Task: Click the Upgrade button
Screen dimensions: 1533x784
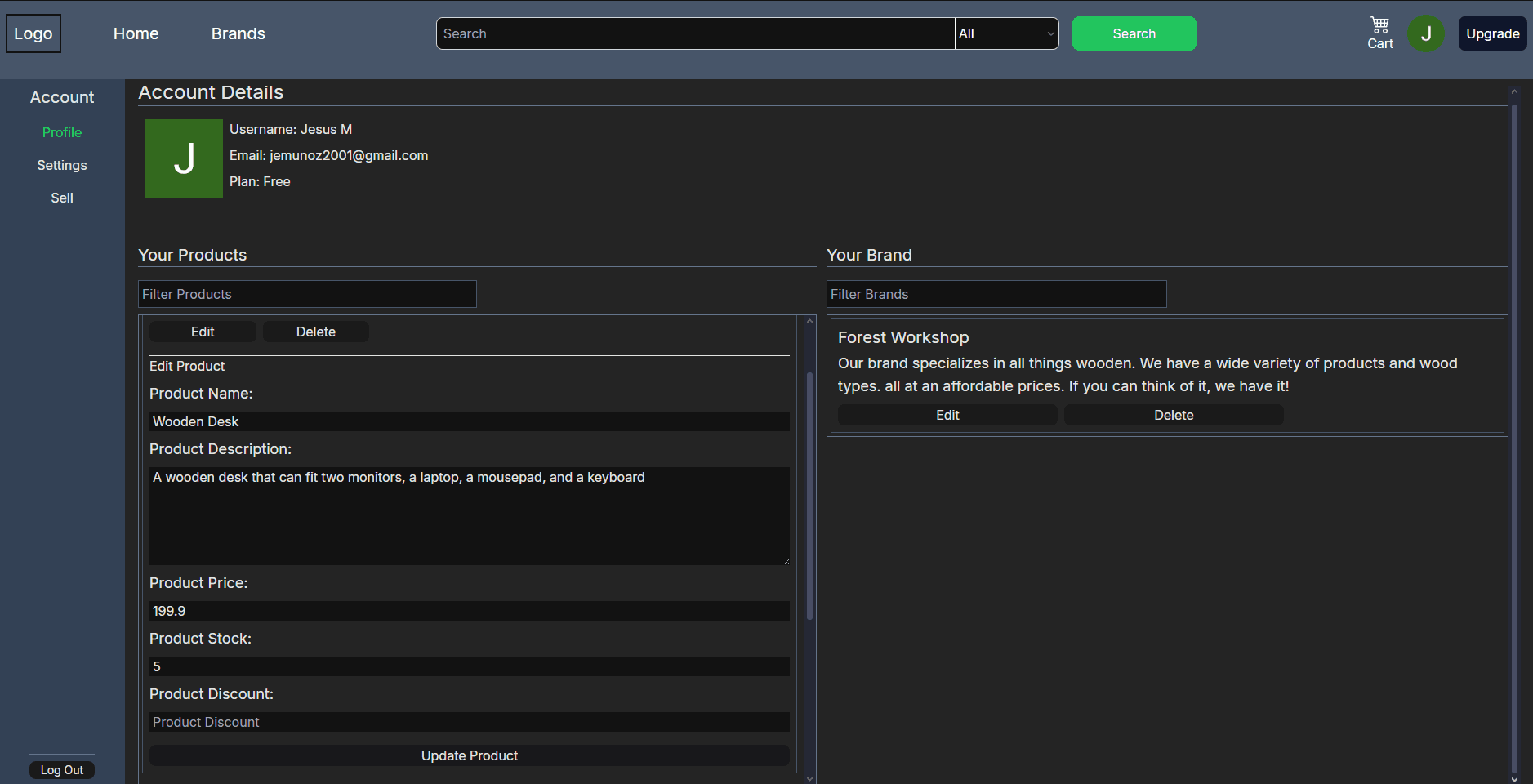Action: pos(1492,33)
